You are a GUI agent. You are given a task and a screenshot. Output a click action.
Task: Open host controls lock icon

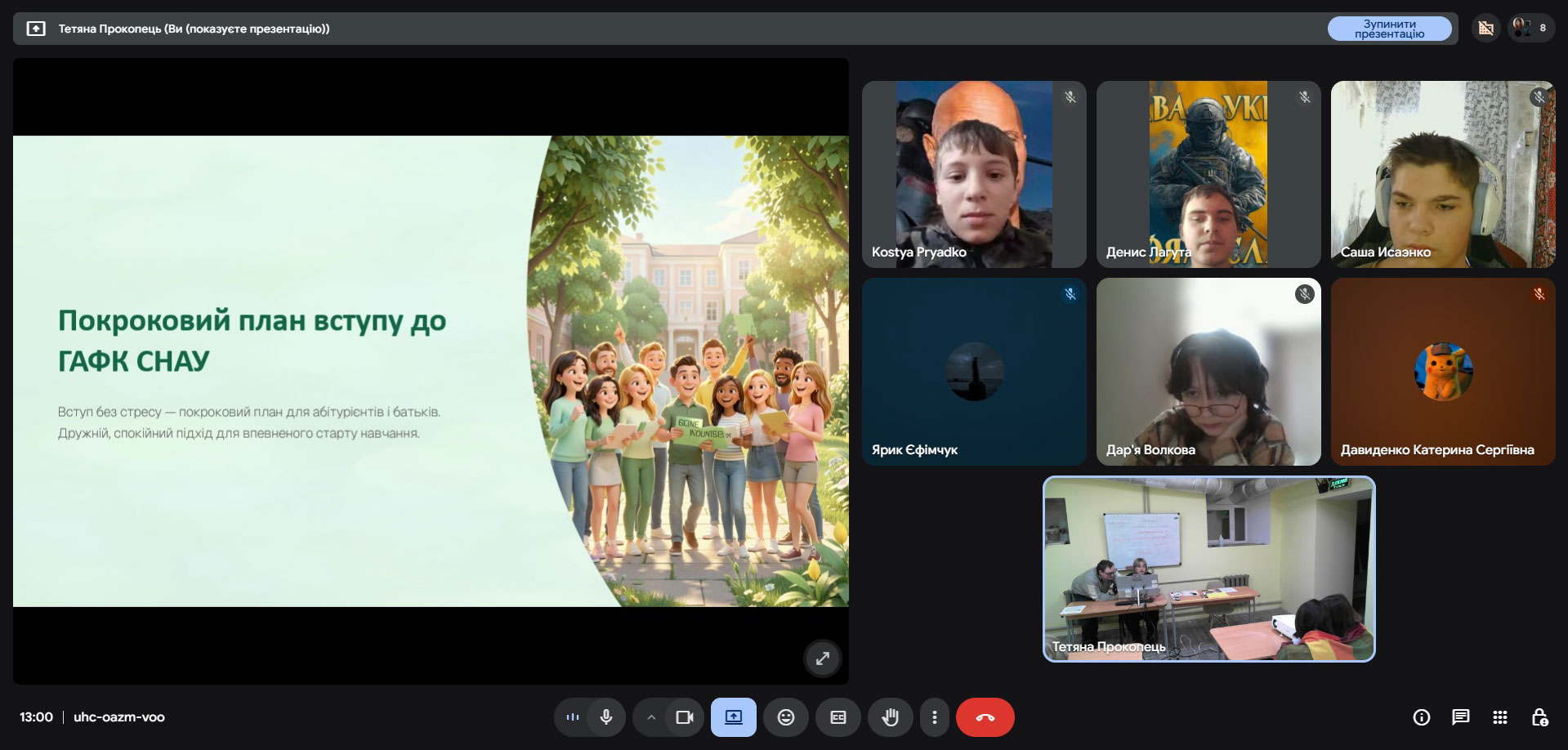tap(1539, 717)
